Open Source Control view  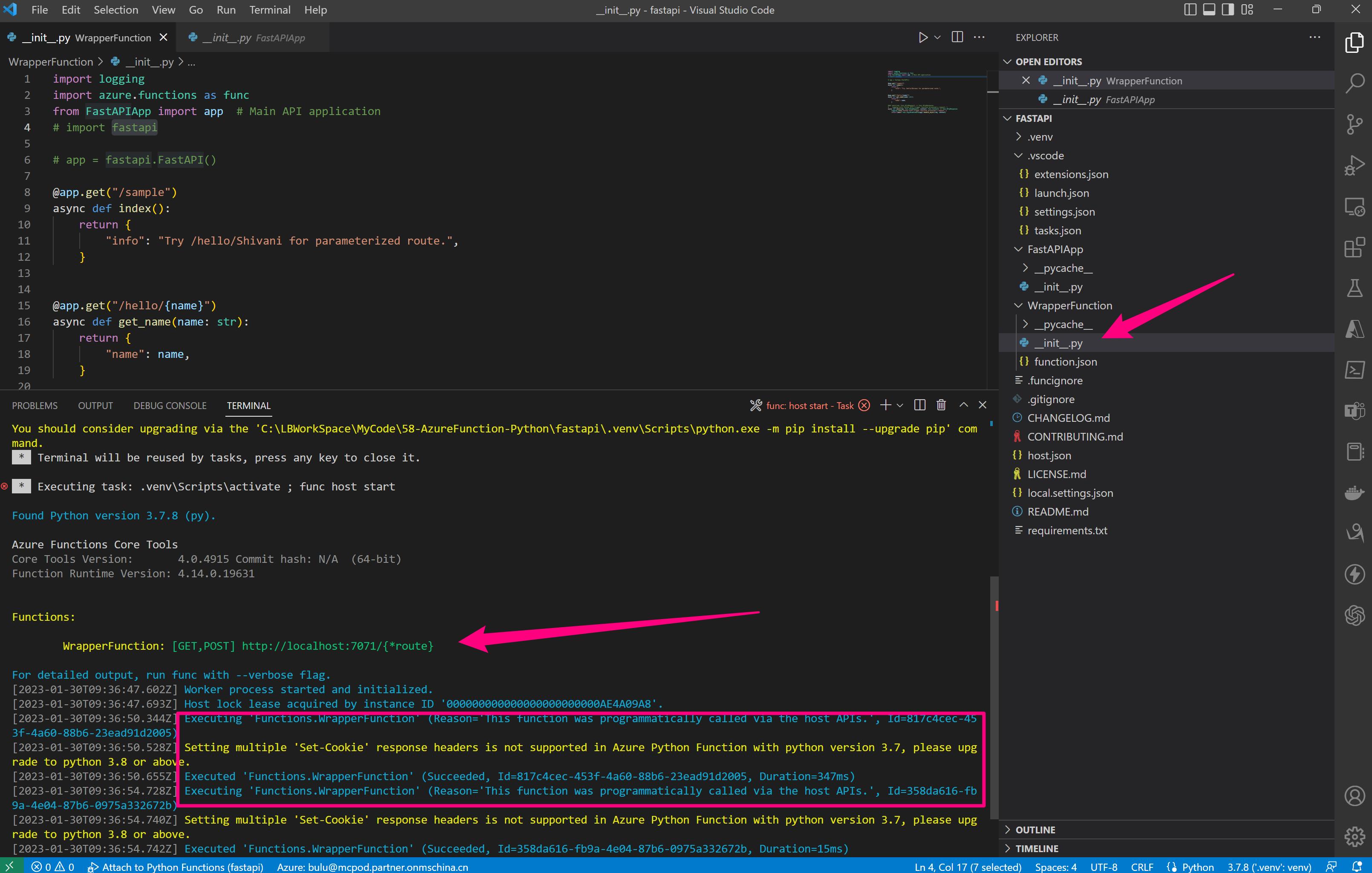click(x=1355, y=124)
